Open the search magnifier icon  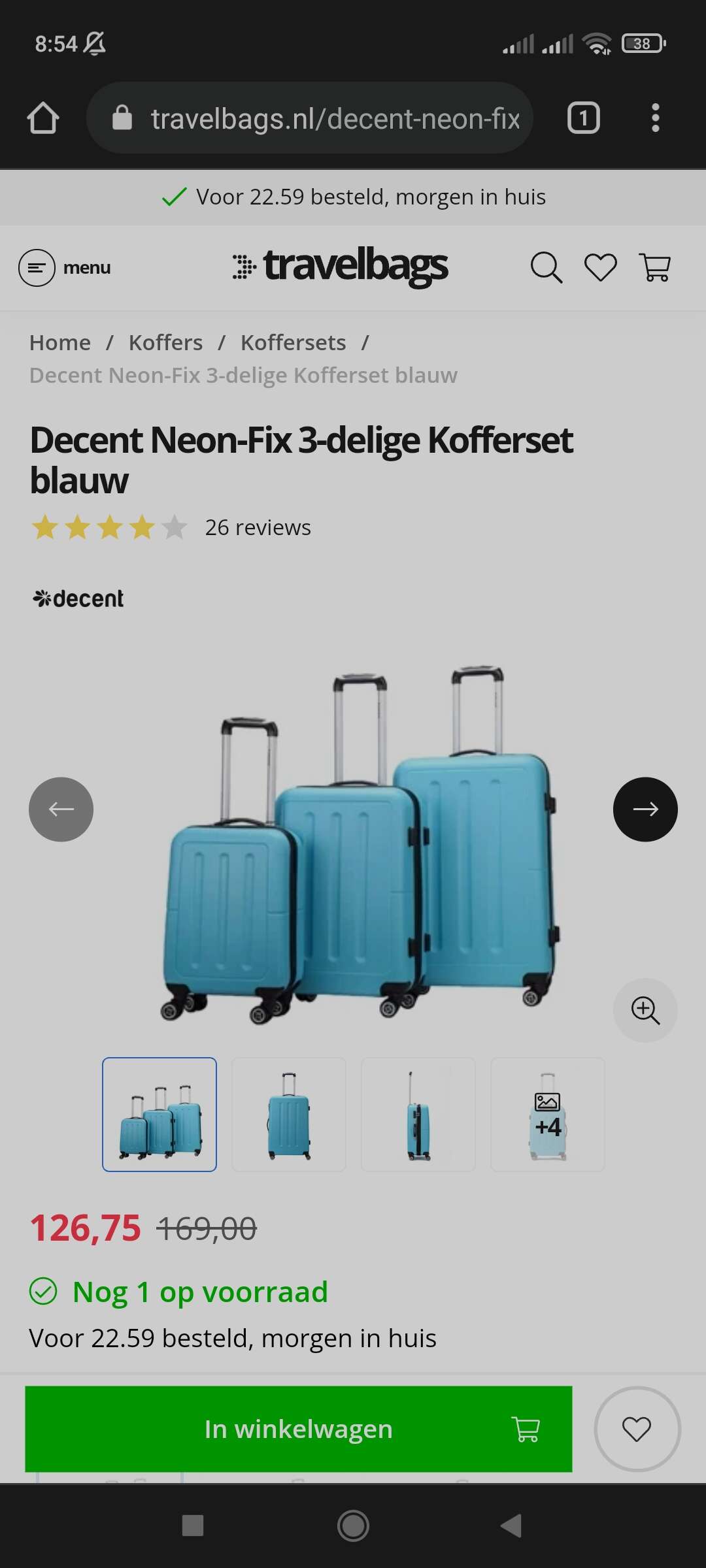click(x=546, y=268)
